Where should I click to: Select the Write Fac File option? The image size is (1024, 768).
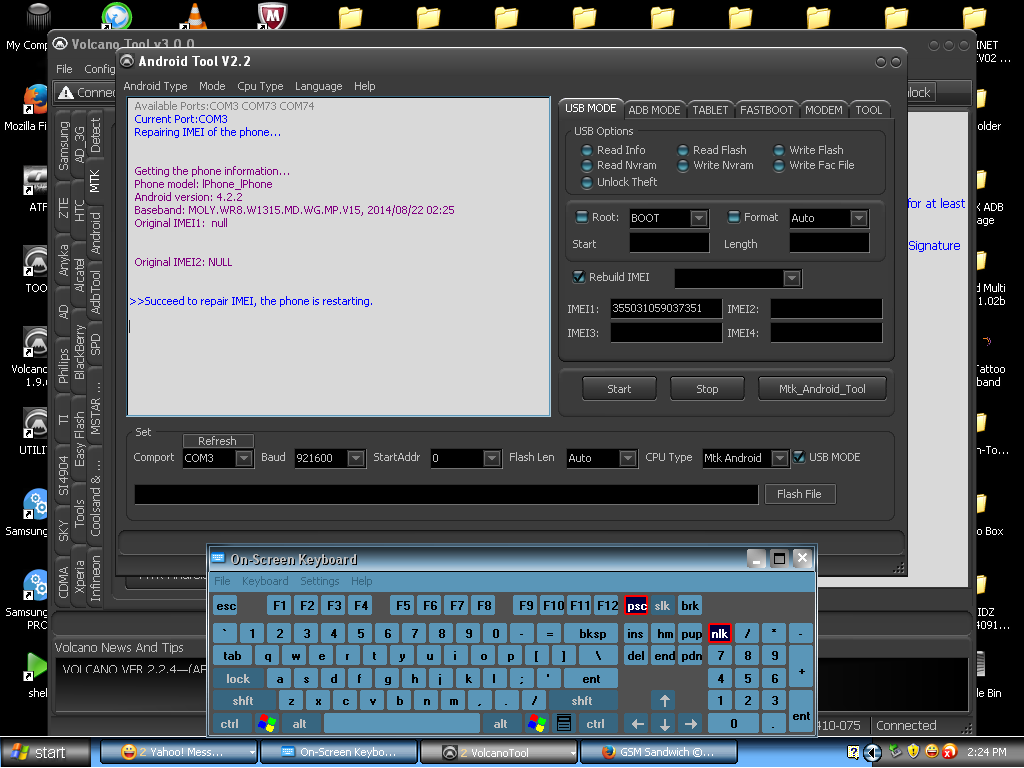click(x=778, y=166)
